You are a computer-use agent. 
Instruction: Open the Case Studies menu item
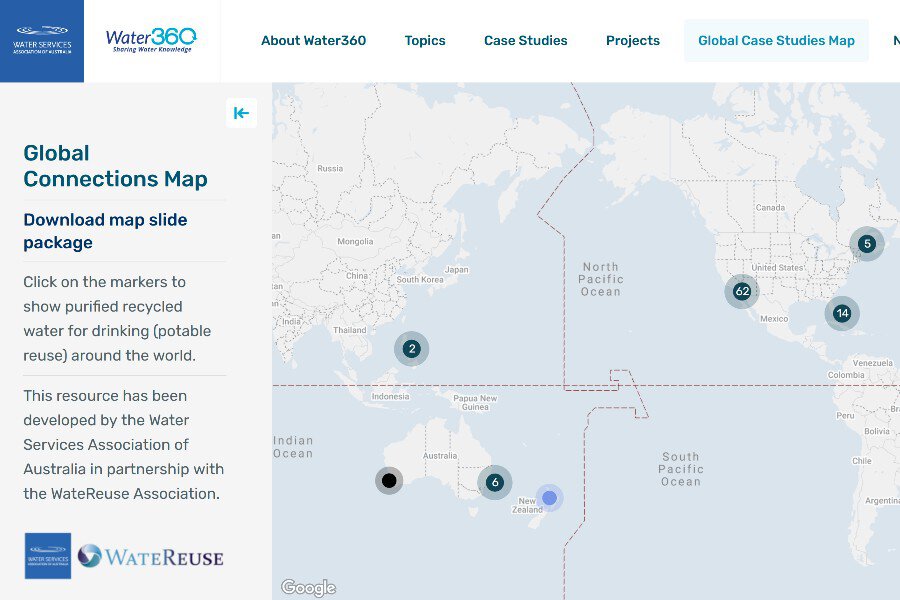(525, 41)
